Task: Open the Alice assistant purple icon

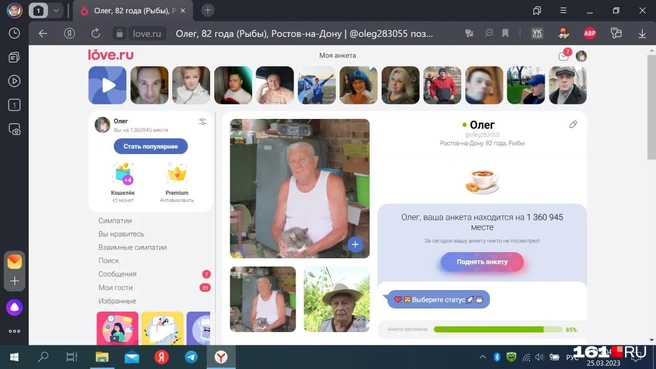Action: pyautogui.click(x=14, y=308)
